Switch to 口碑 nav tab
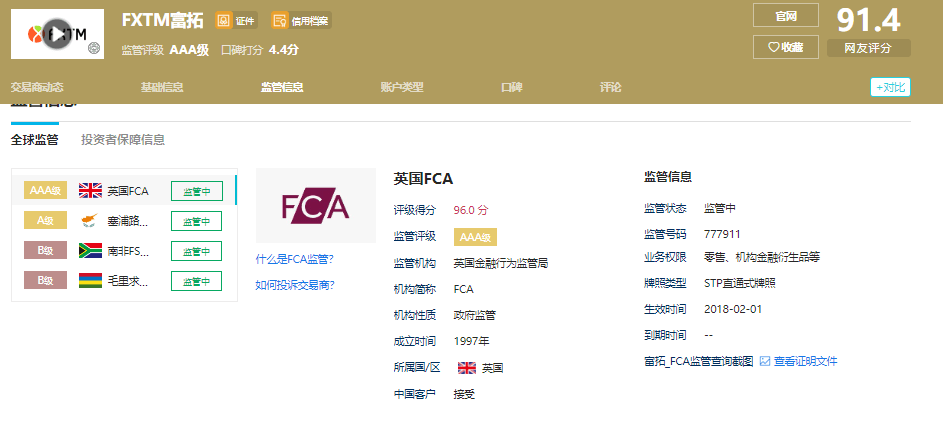The height and width of the screenshot is (431, 943). (x=512, y=87)
